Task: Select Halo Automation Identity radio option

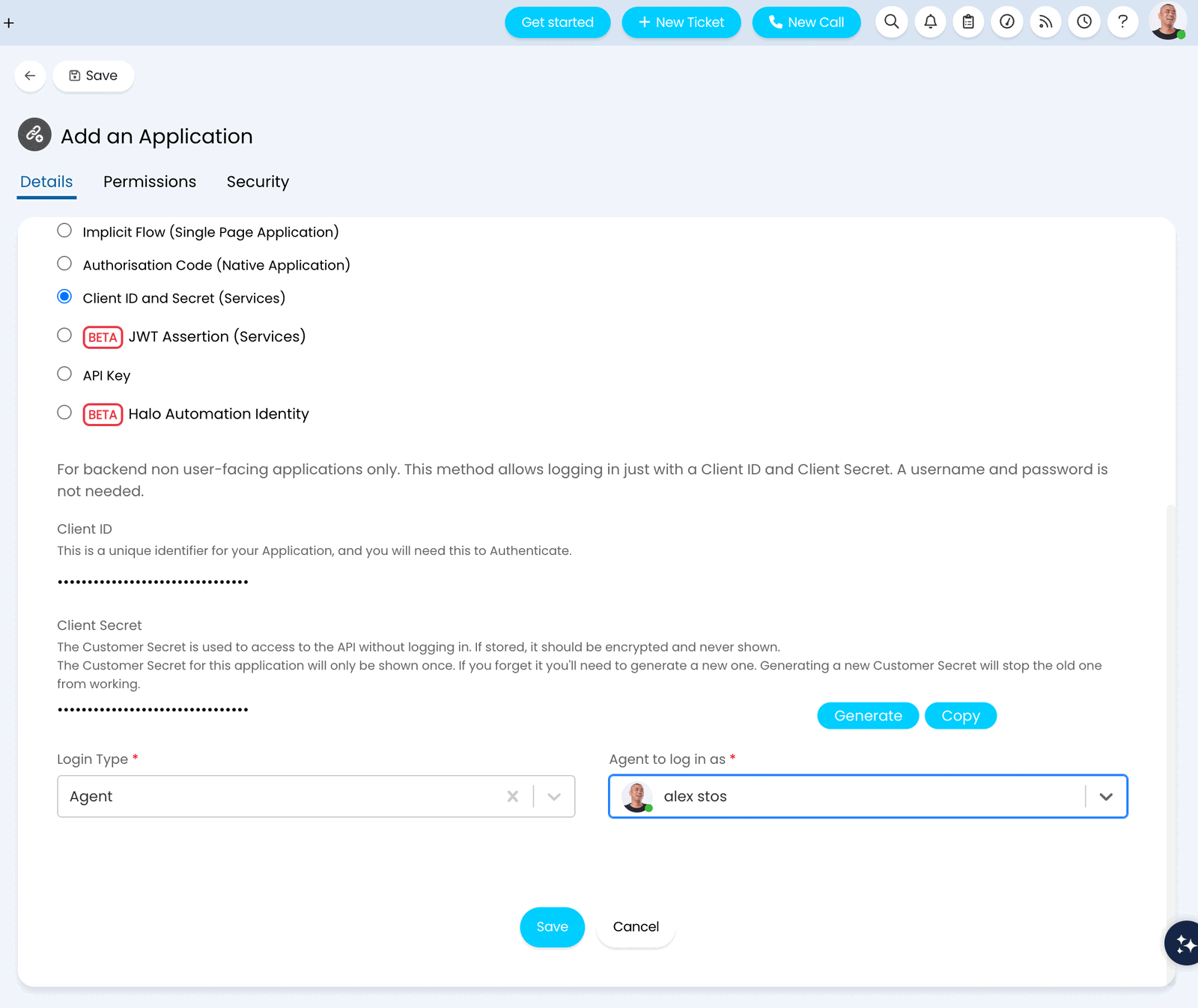Action: [64, 413]
